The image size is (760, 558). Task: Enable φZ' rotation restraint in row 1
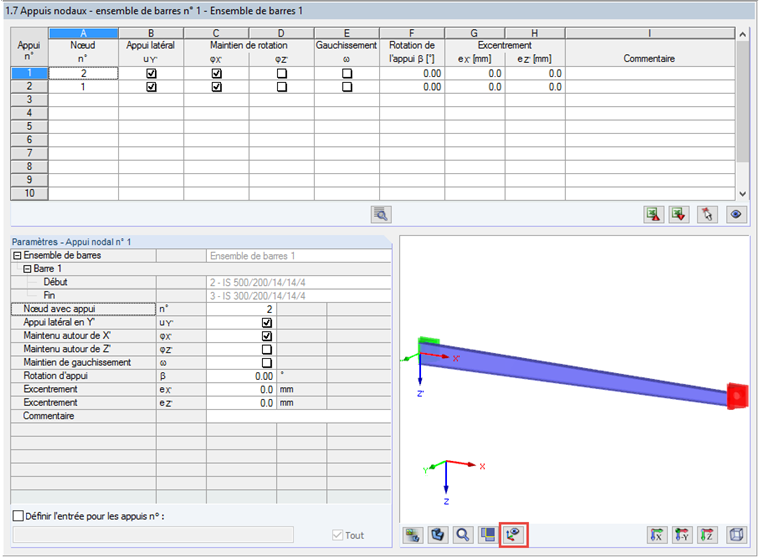[282, 73]
